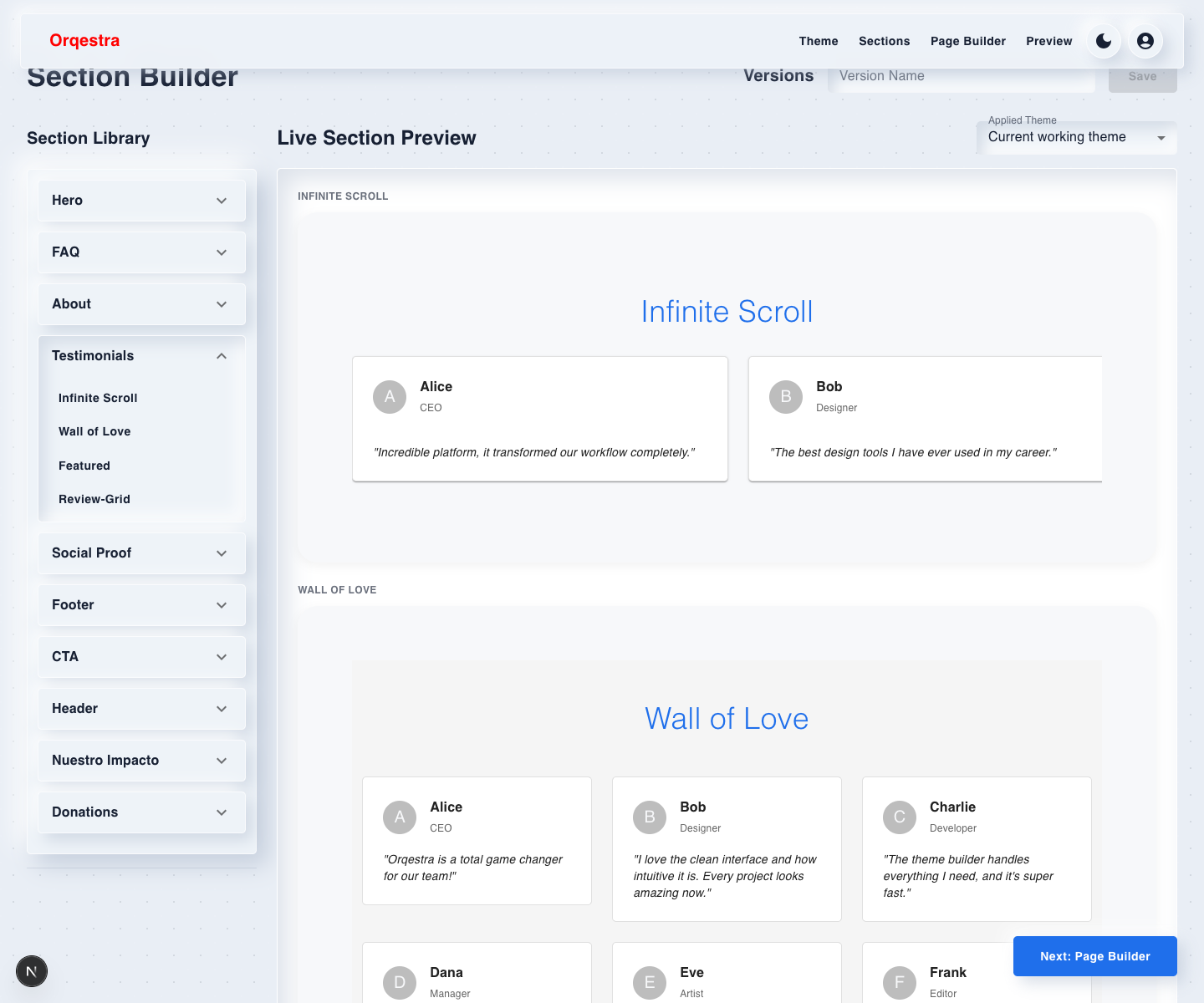The height and width of the screenshot is (1003, 1204).
Task: Click Alice's "Incredible platform" quote
Action: tap(534, 452)
